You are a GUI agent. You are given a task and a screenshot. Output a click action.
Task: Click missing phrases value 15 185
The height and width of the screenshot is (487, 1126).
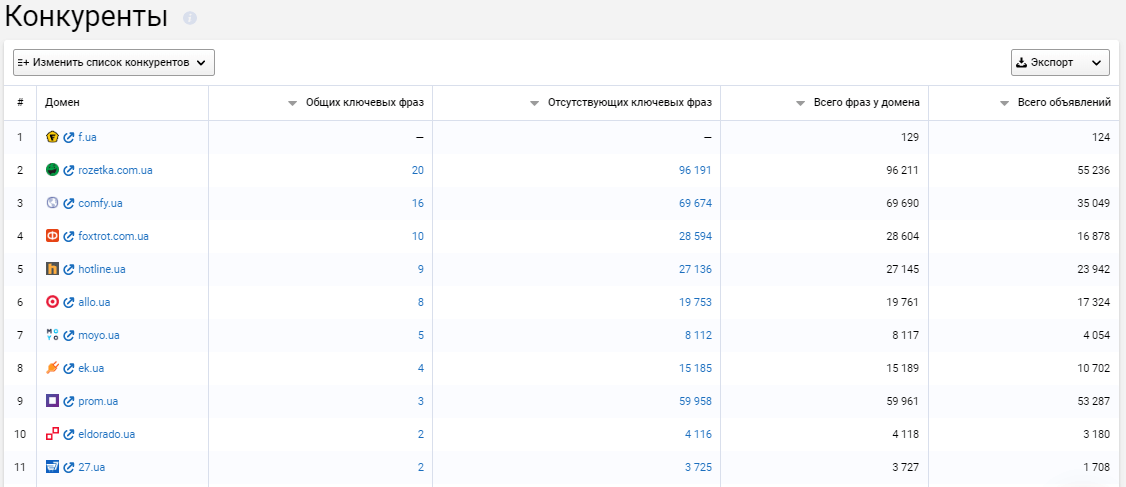[x=695, y=368]
